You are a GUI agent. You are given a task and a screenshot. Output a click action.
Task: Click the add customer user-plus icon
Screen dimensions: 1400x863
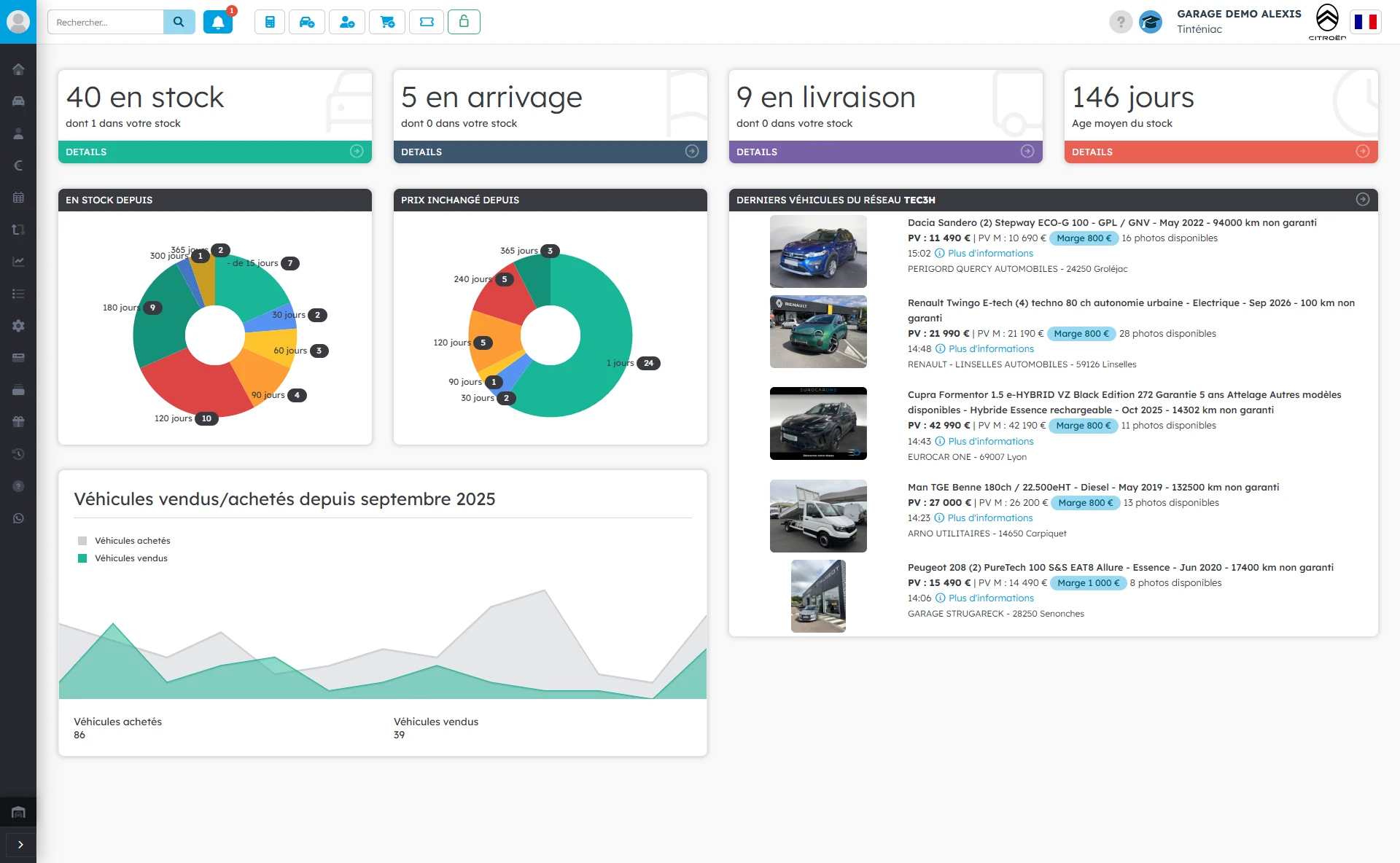(347, 22)
